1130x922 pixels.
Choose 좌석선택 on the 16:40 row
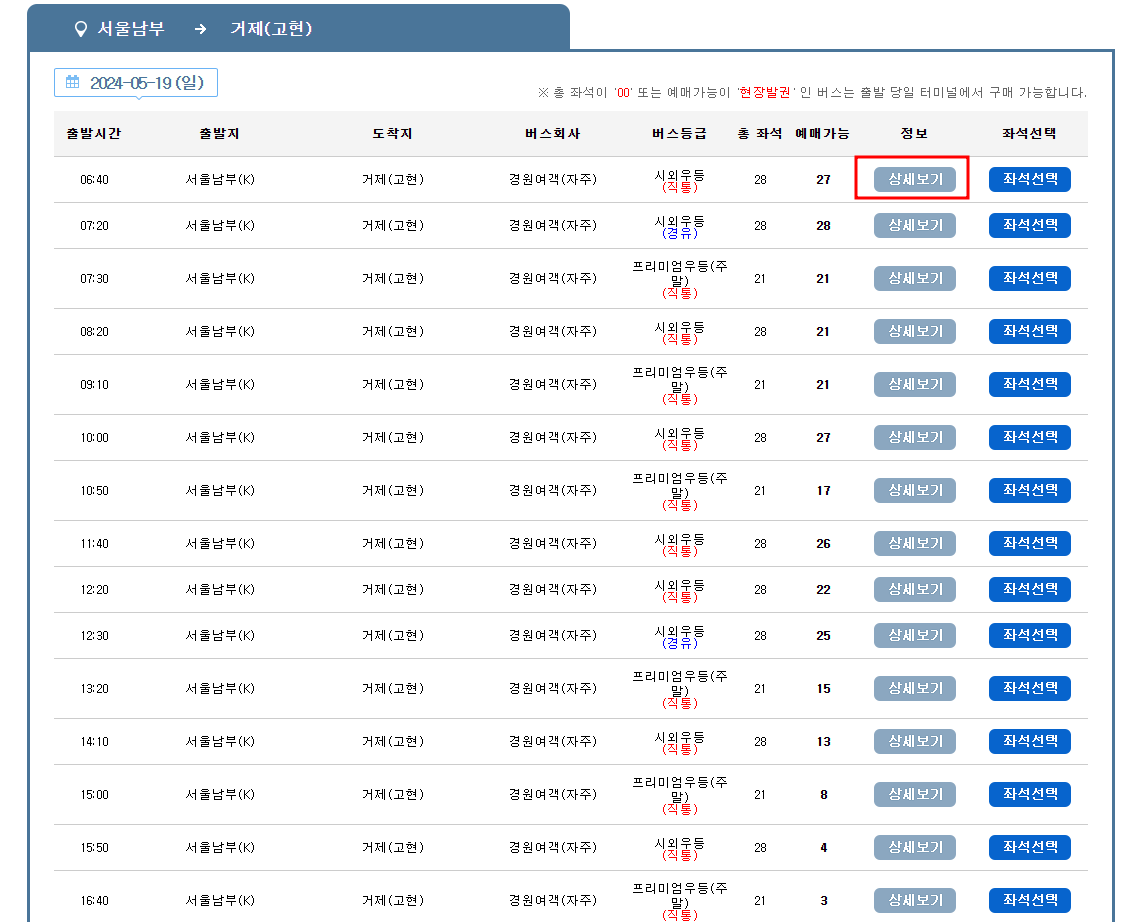(x=1030, y=900)
